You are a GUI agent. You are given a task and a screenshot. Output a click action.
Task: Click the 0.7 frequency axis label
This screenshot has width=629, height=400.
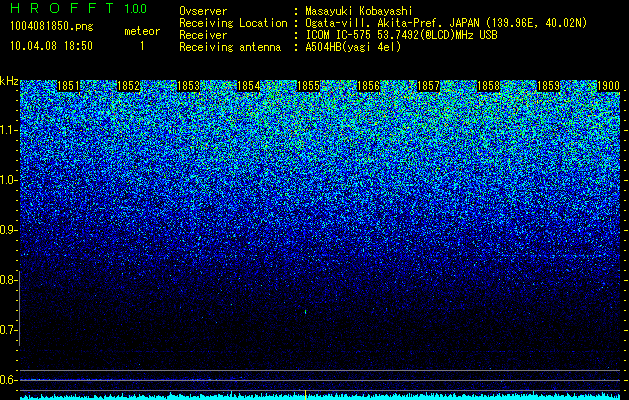pyautogui.click(x=8, y=330)
